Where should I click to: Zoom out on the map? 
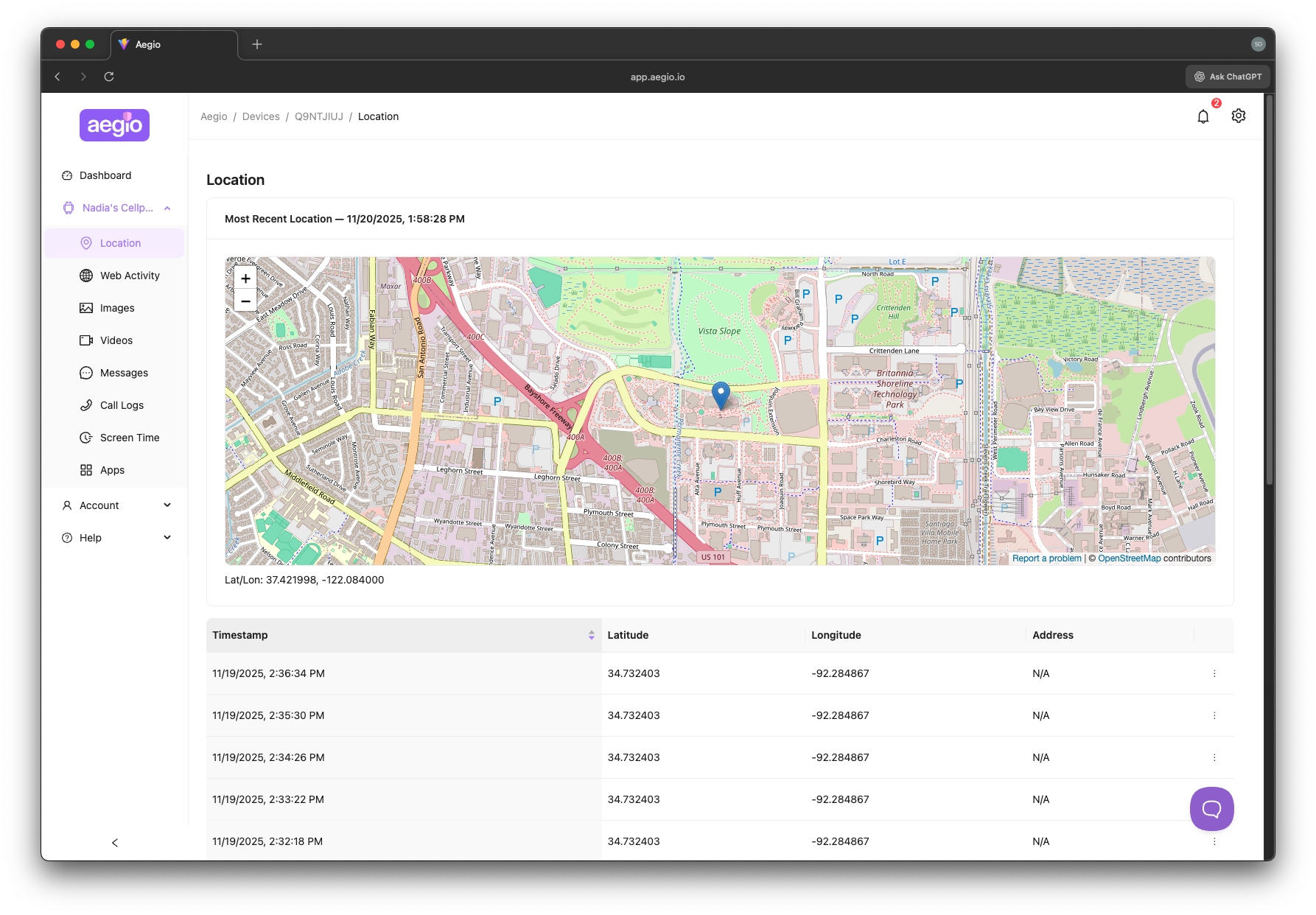(x=245, y=301)
